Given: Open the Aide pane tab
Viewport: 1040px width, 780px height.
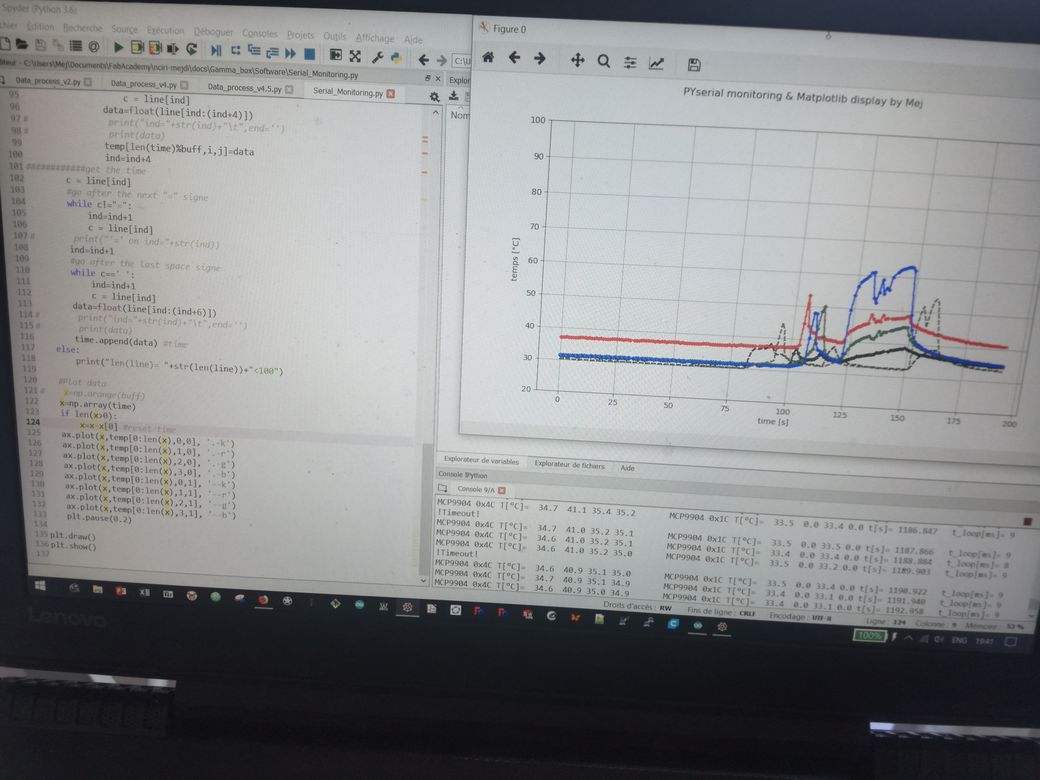Looking at the screenshot, I should 627,468.
